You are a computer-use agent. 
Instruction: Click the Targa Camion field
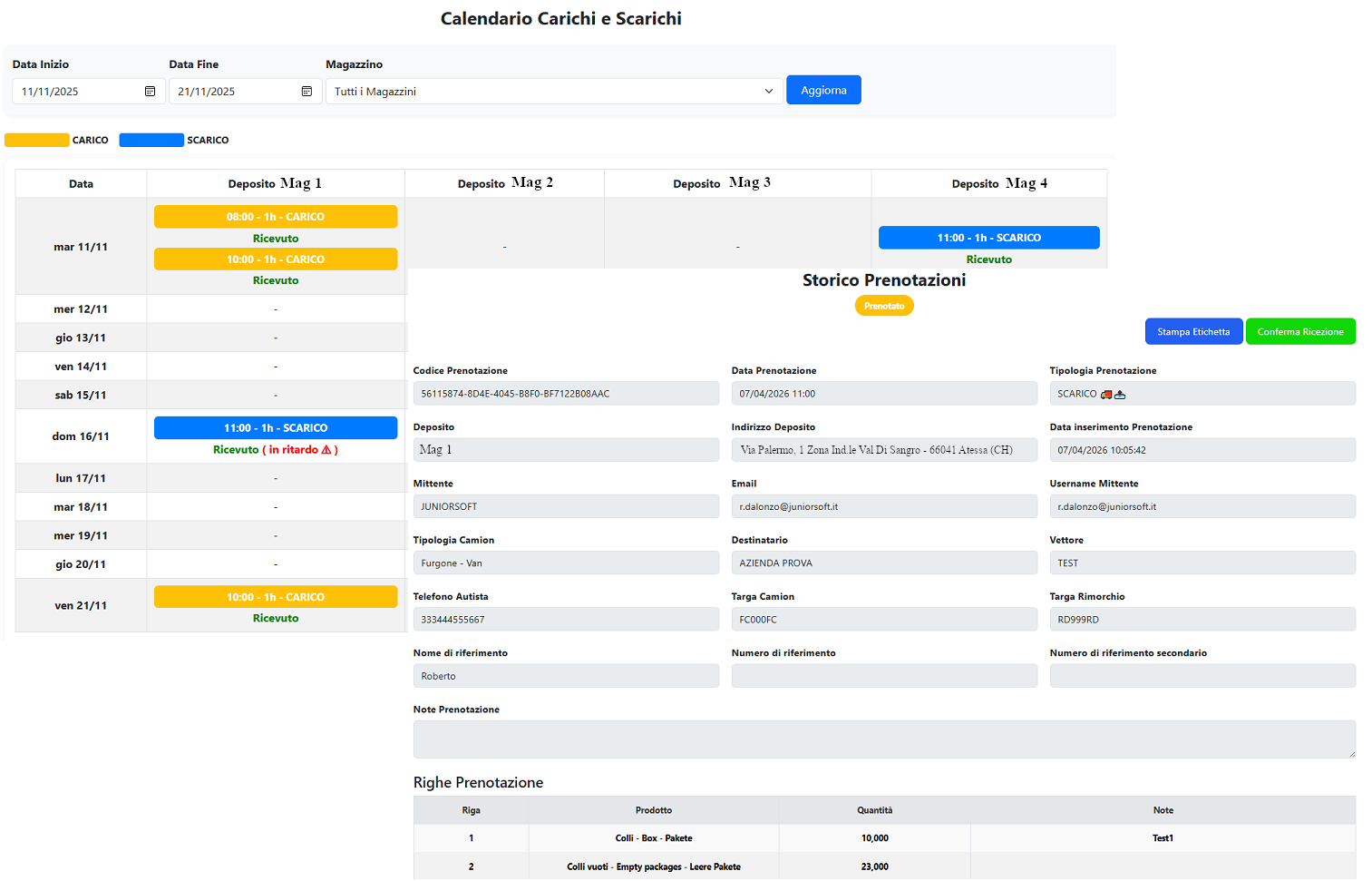(x=884, y=620)
